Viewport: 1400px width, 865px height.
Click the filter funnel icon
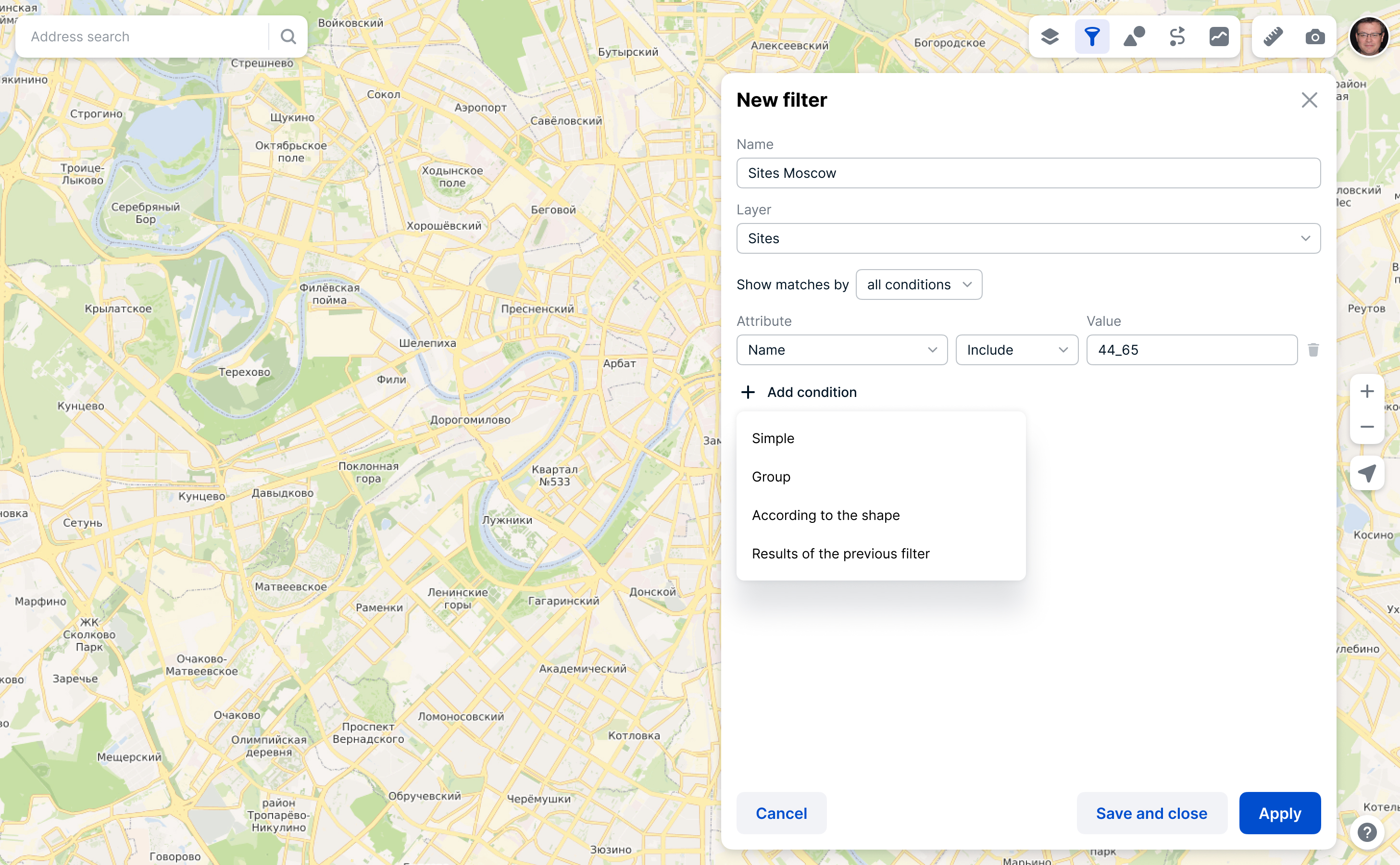pyautogui.click(x=1091, y=37)
